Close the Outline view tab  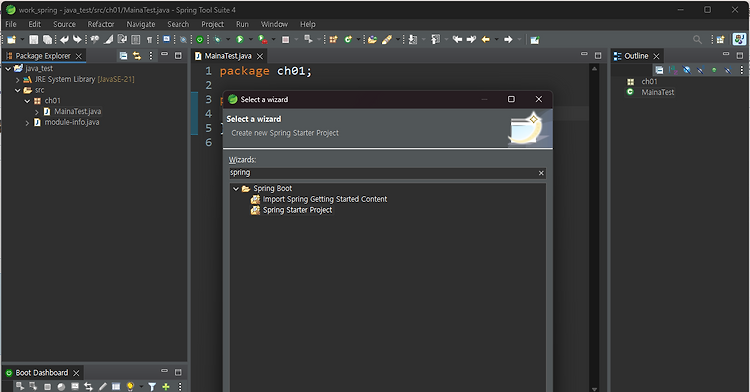(656, 56)
